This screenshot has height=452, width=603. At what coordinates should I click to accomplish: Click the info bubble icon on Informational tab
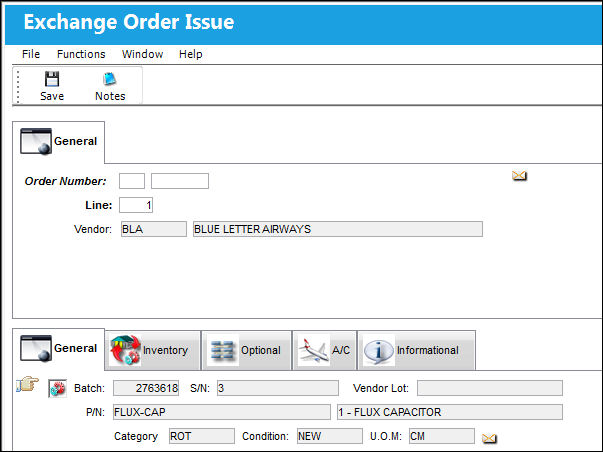click(379, 351)
